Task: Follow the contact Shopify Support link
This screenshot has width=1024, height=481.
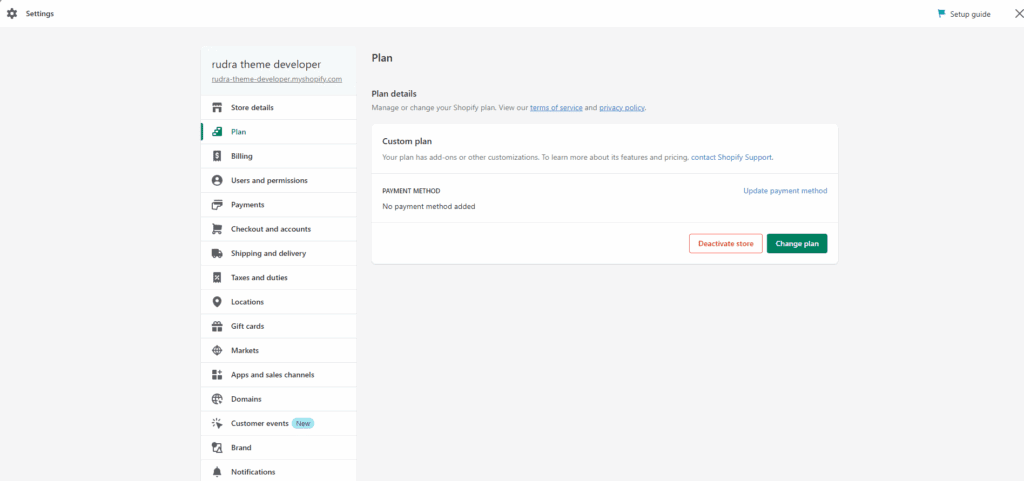Action: tap(731, 157)
